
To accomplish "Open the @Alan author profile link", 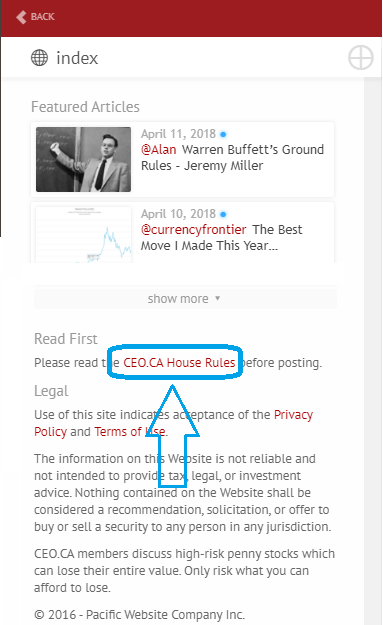I will click(159, 150).
